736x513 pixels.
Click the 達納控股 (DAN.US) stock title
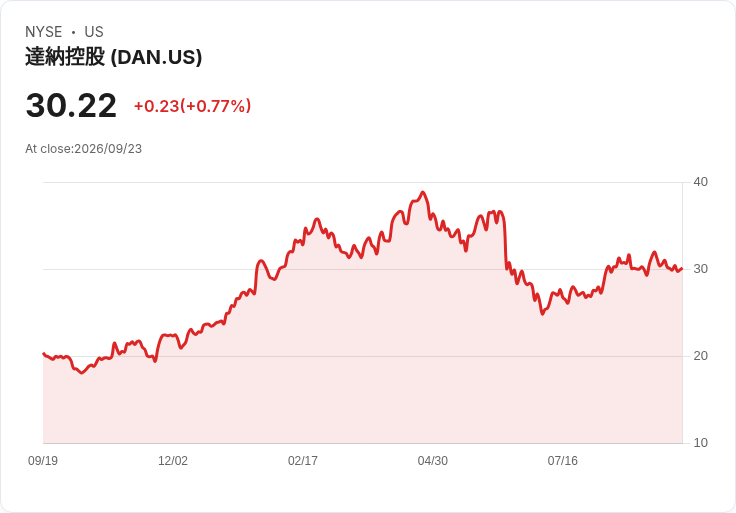[114, 57]
